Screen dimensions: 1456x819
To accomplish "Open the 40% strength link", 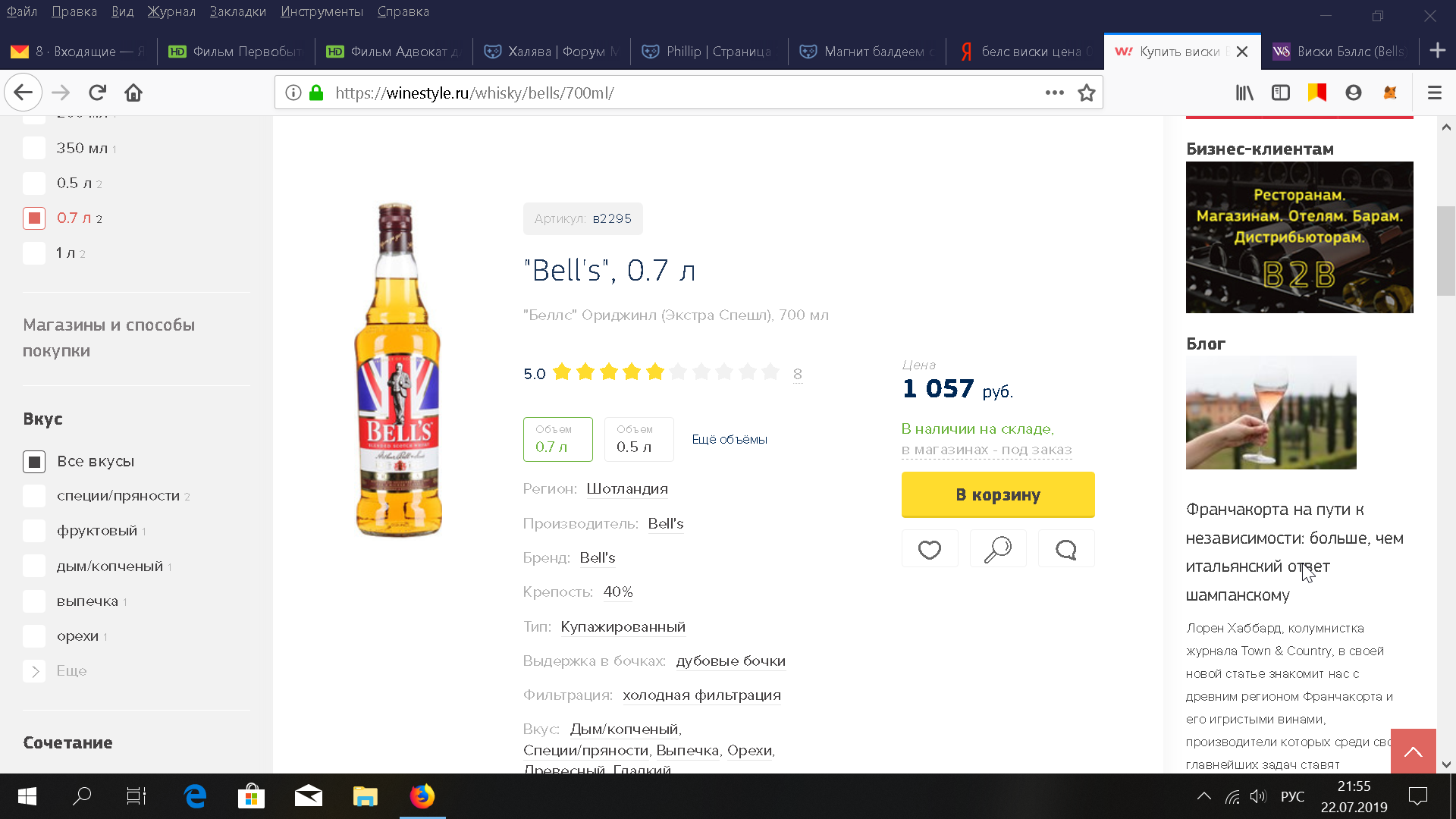I will [618, 592].
